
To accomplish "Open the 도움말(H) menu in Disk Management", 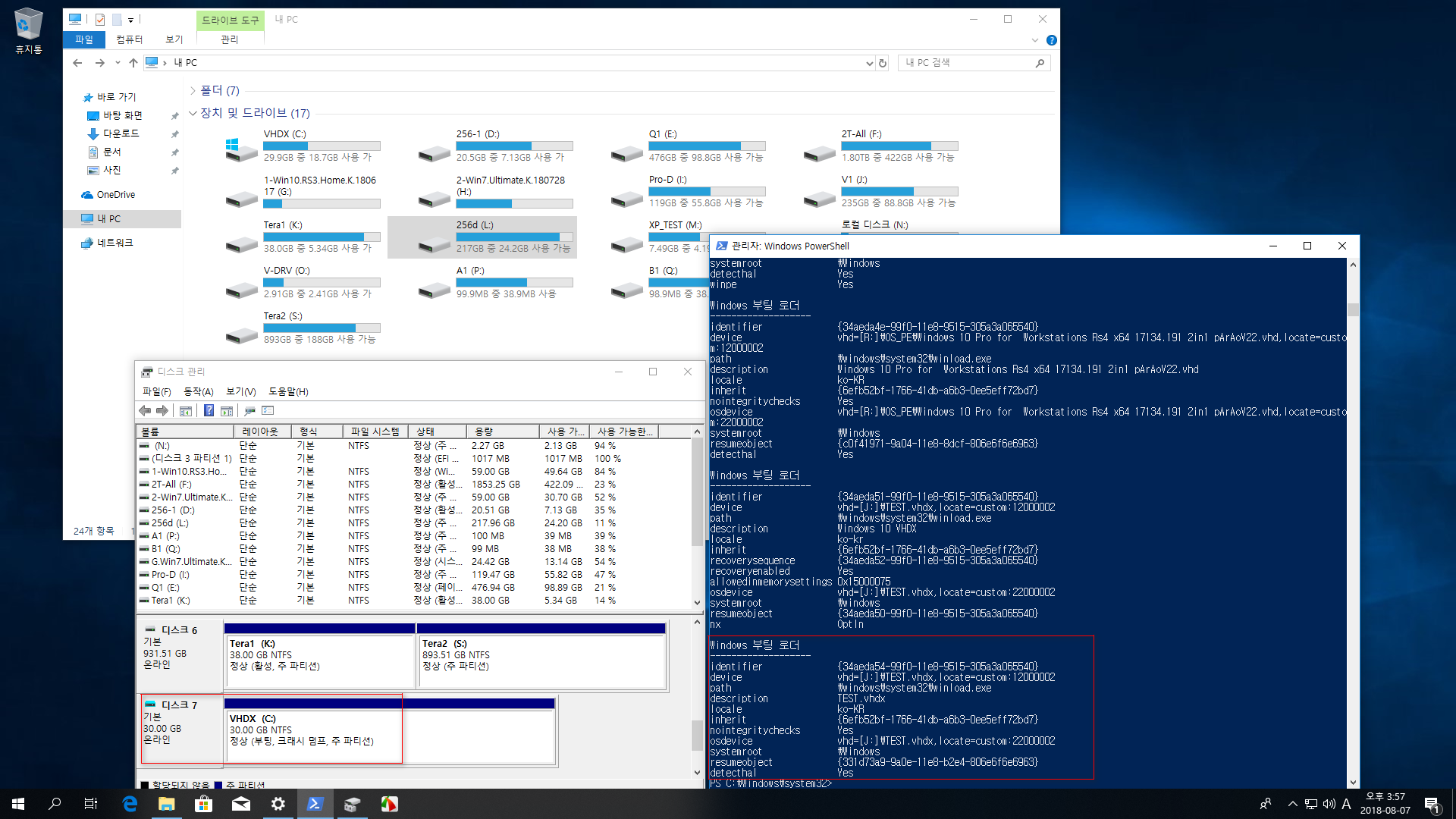I will coord(288,392).
